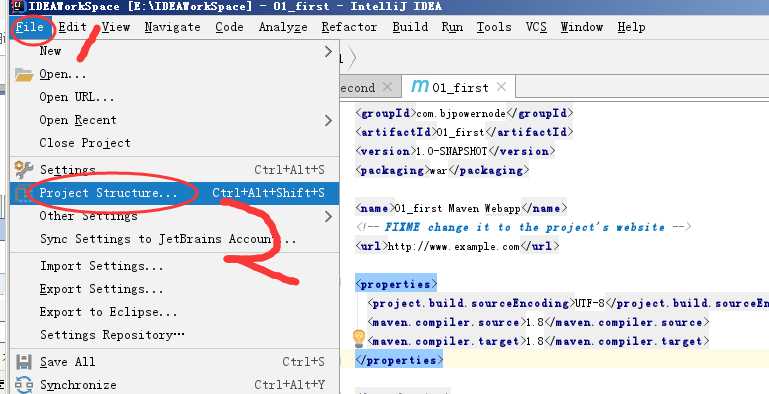Click the Save All floppy disk icon
The width and height of the screenshot is (769, 394).
click(x=24, y=362)
